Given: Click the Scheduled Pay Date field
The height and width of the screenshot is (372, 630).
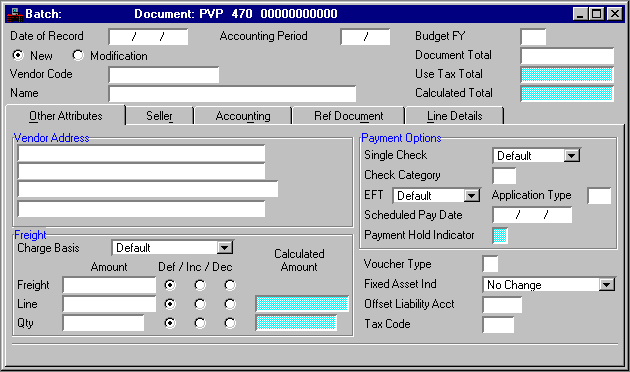Looking at the screenshot, I should [x=532, y=215].
